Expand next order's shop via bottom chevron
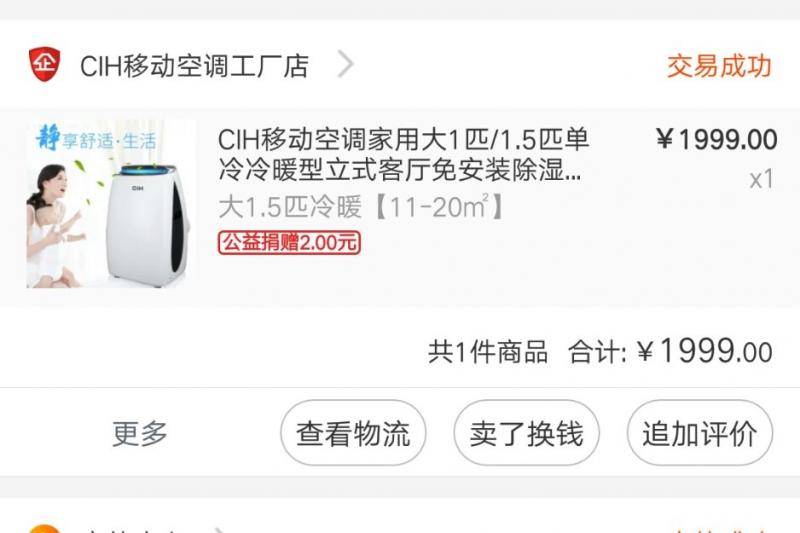 click(219, 530)
